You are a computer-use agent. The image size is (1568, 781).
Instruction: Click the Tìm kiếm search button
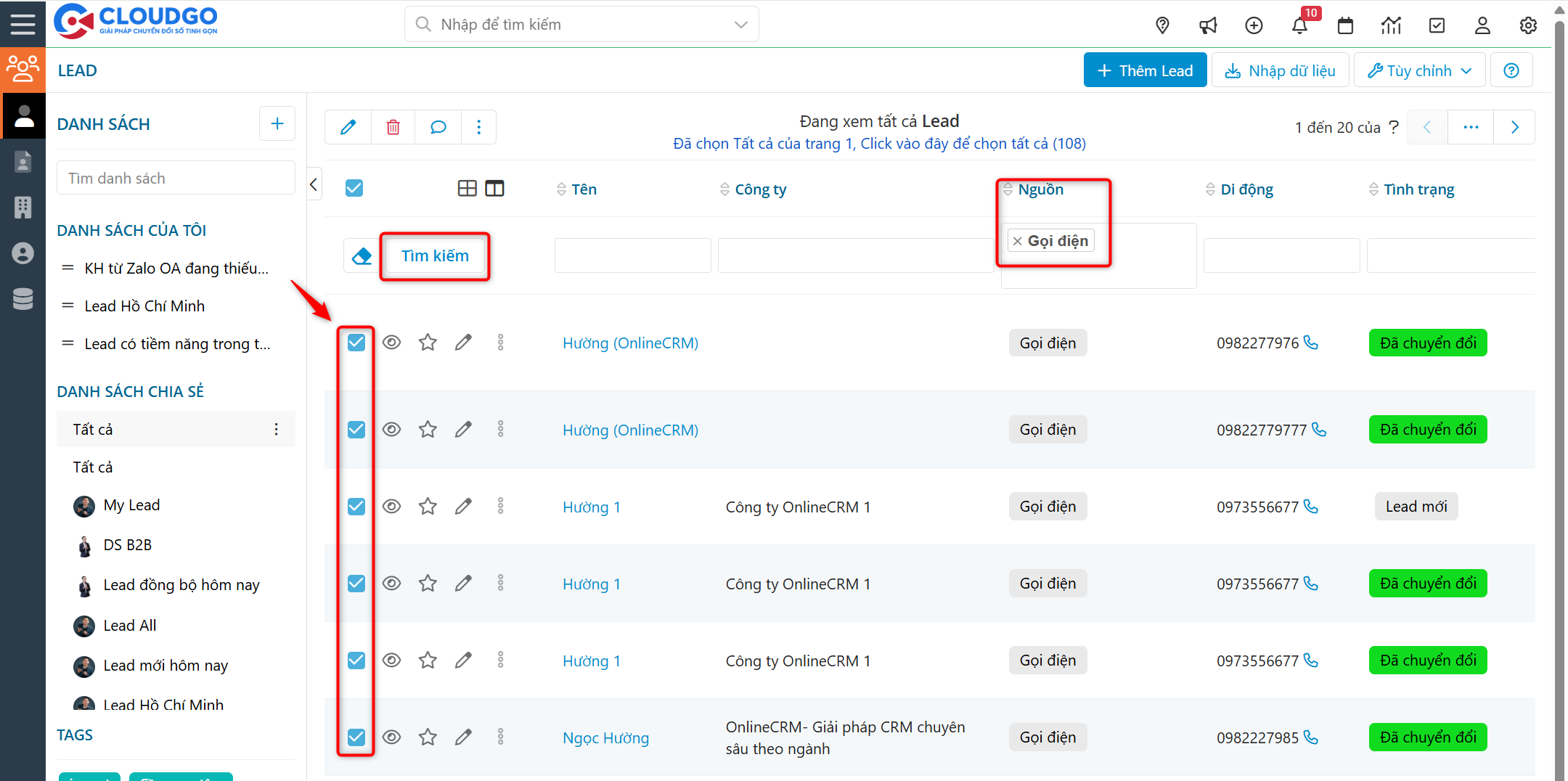[x=435, y=256]
